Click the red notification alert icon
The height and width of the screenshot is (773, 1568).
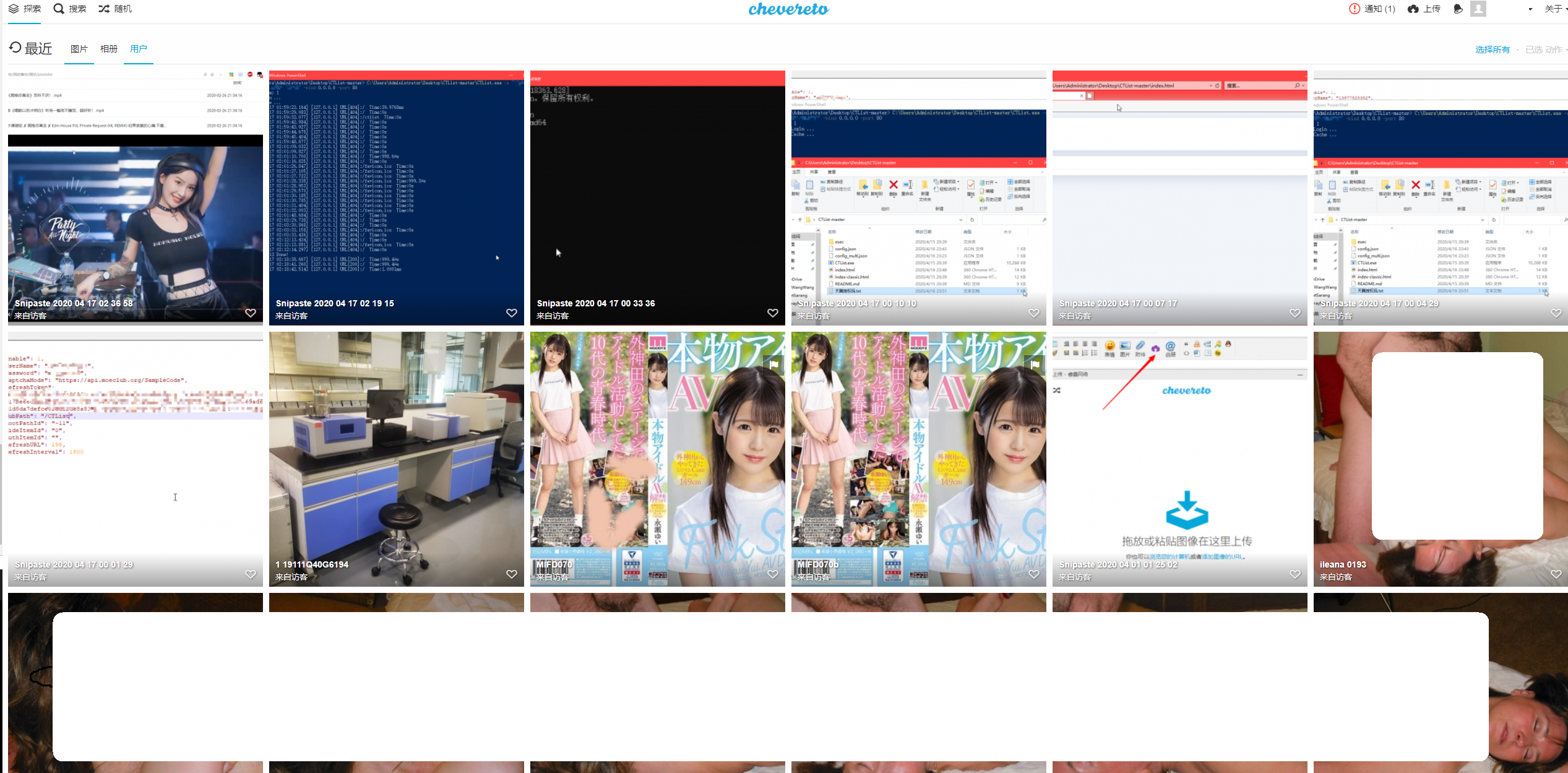[1355, 9]
